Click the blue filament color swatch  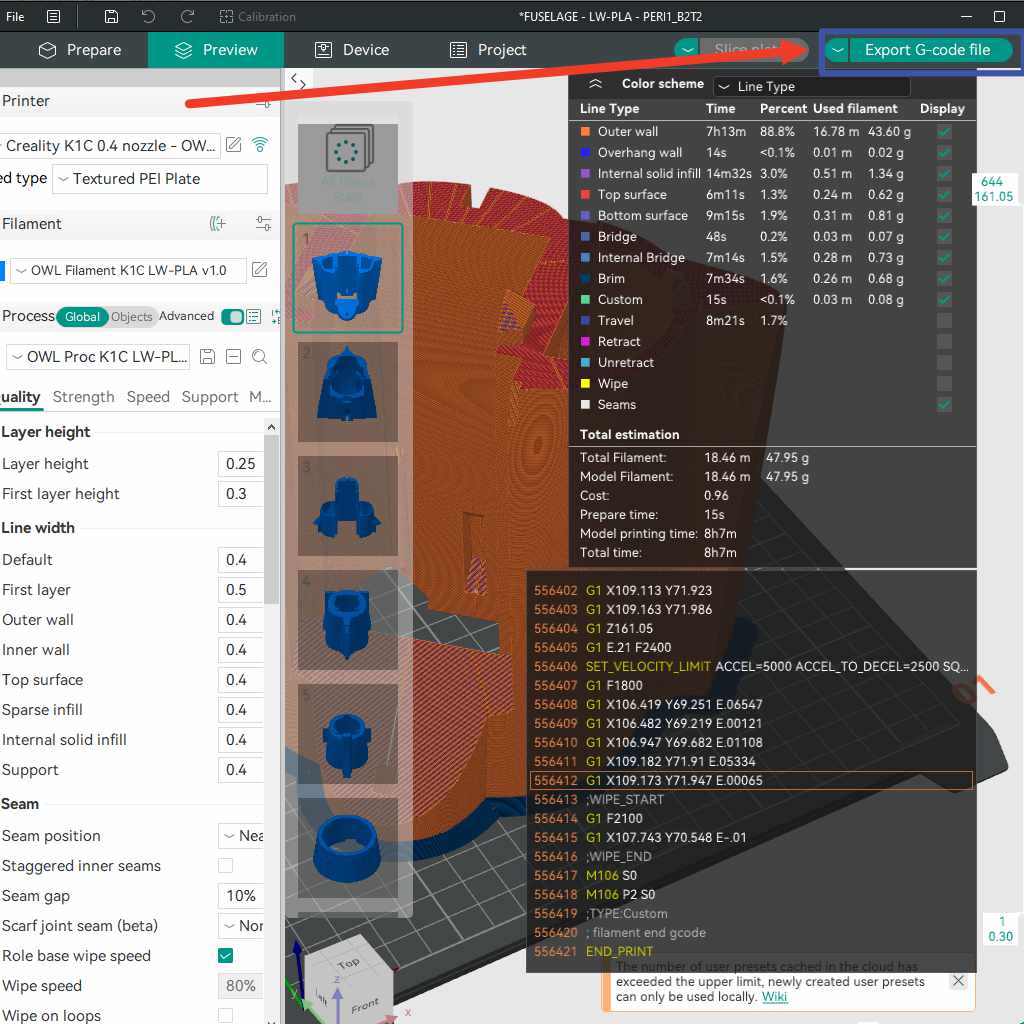[3, 270]
